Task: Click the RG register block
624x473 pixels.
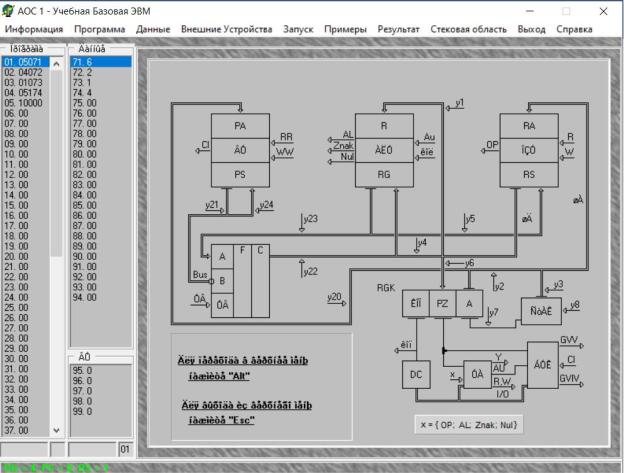Action: click(x=383, y=174)
